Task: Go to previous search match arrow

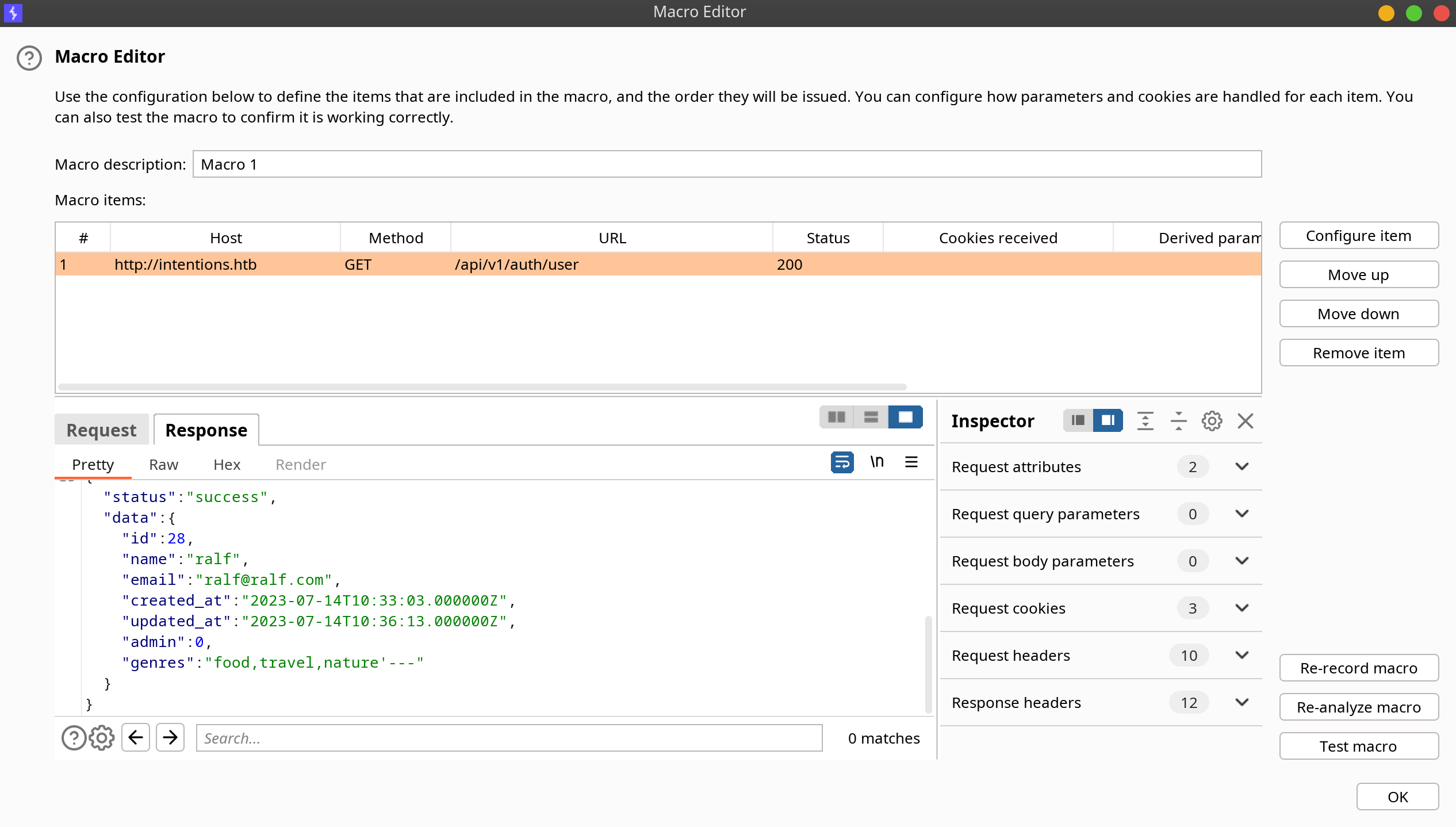Action: click(x=136, y=737)
